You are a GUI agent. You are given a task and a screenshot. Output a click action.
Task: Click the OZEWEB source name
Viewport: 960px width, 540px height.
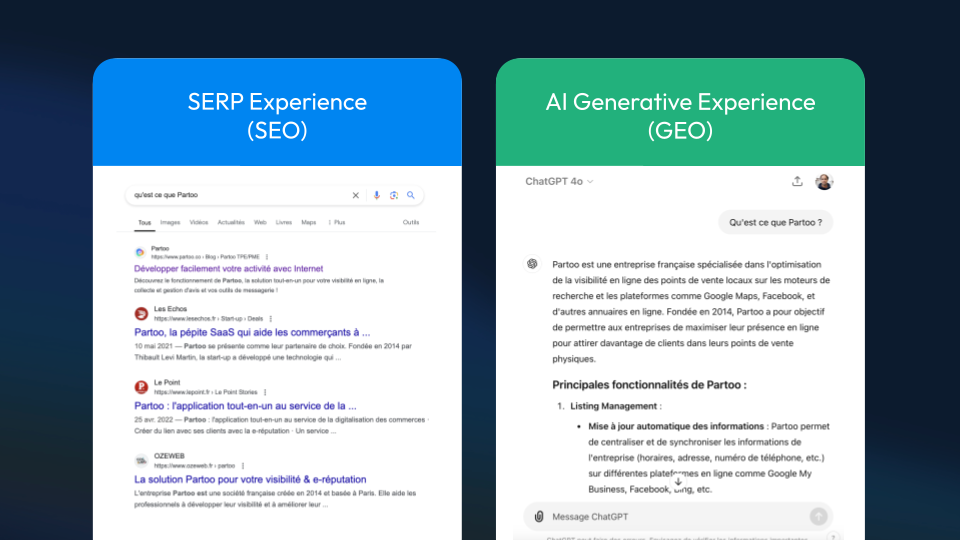click(169, 456)
